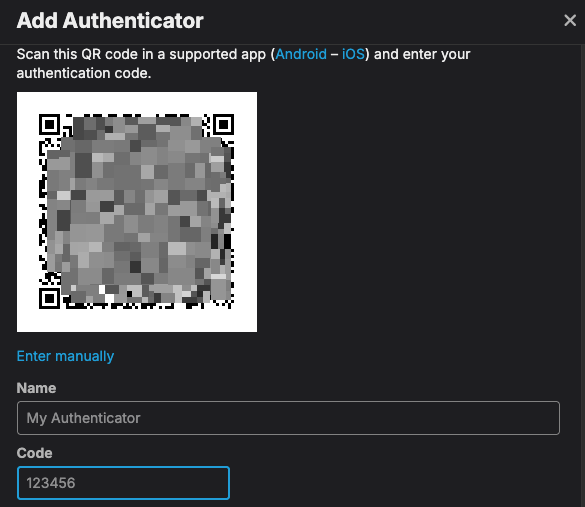
Task: Click the Code field label
Action: tap(34, 453)
